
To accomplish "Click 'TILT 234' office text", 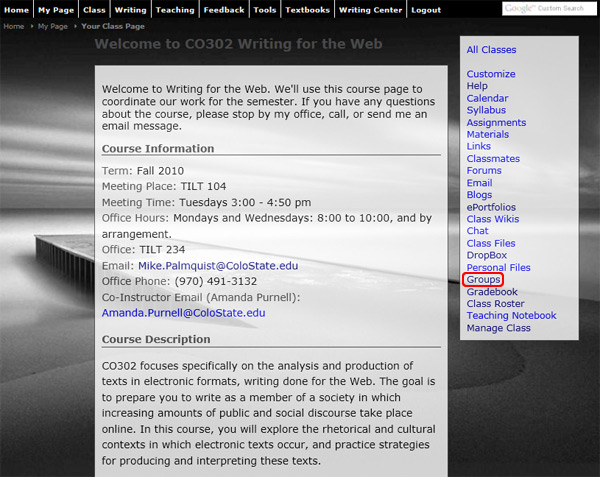I will (x=162, y=249).
